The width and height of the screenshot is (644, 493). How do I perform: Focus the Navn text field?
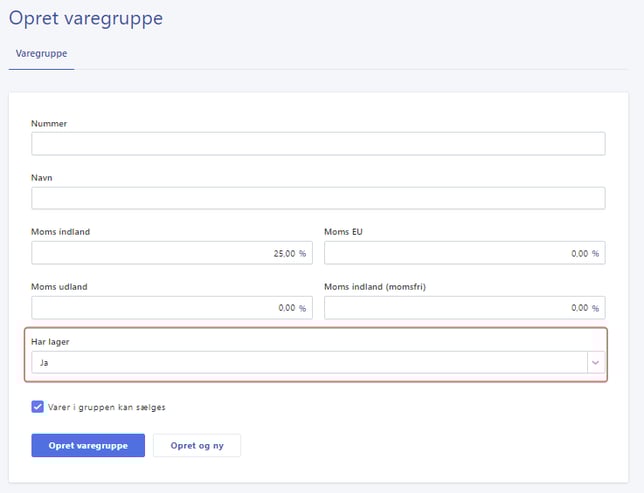(318, 198)
